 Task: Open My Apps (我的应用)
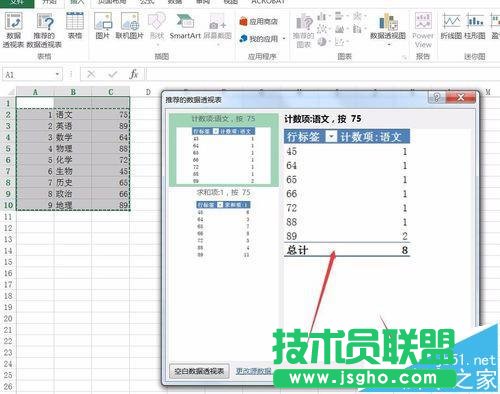259,39
